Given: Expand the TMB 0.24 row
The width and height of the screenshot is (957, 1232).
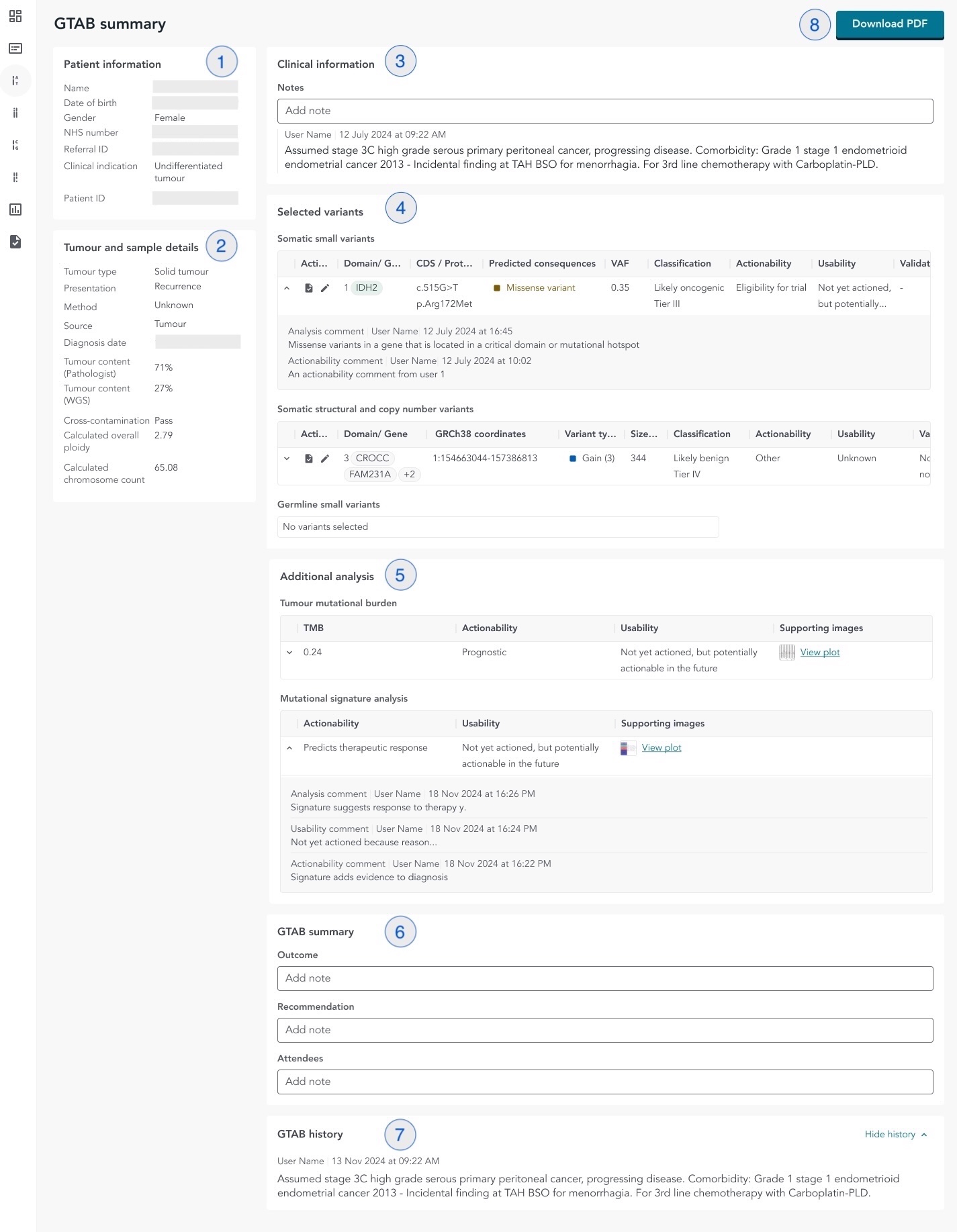Looking at the screenshot, I should point(289,653).
